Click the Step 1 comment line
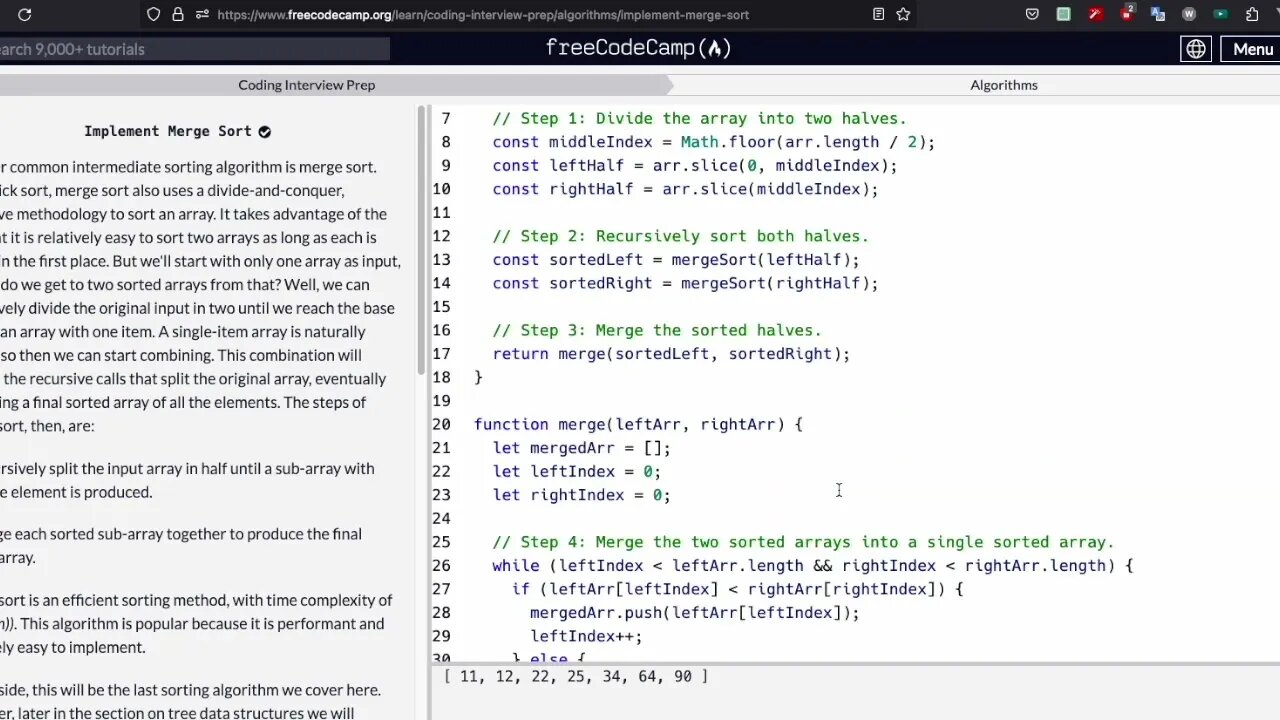 699,118
